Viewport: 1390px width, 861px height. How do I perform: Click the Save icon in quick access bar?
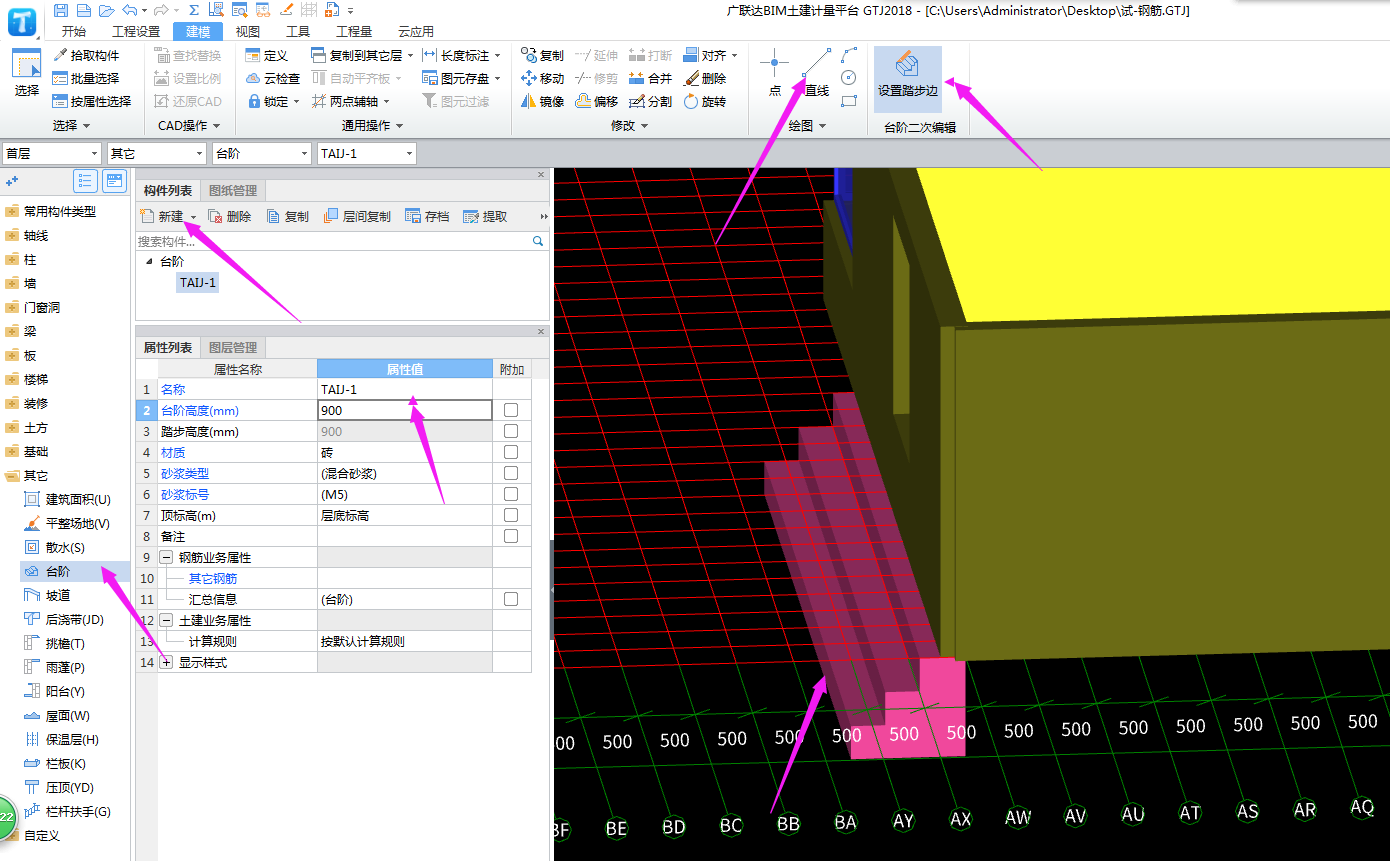tap(61, 10)
